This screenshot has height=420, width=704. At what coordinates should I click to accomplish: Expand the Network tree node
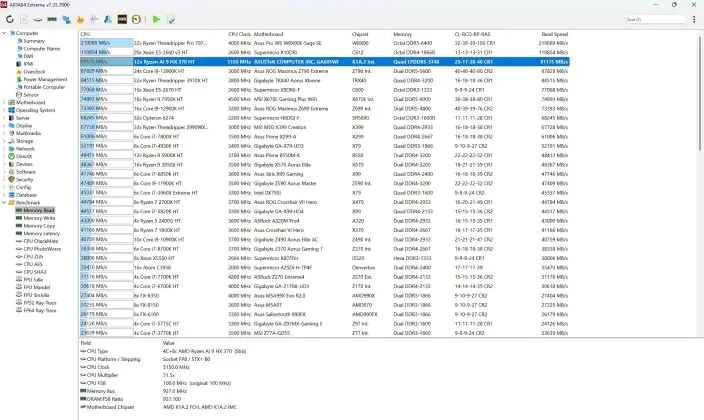click(4, 149)
